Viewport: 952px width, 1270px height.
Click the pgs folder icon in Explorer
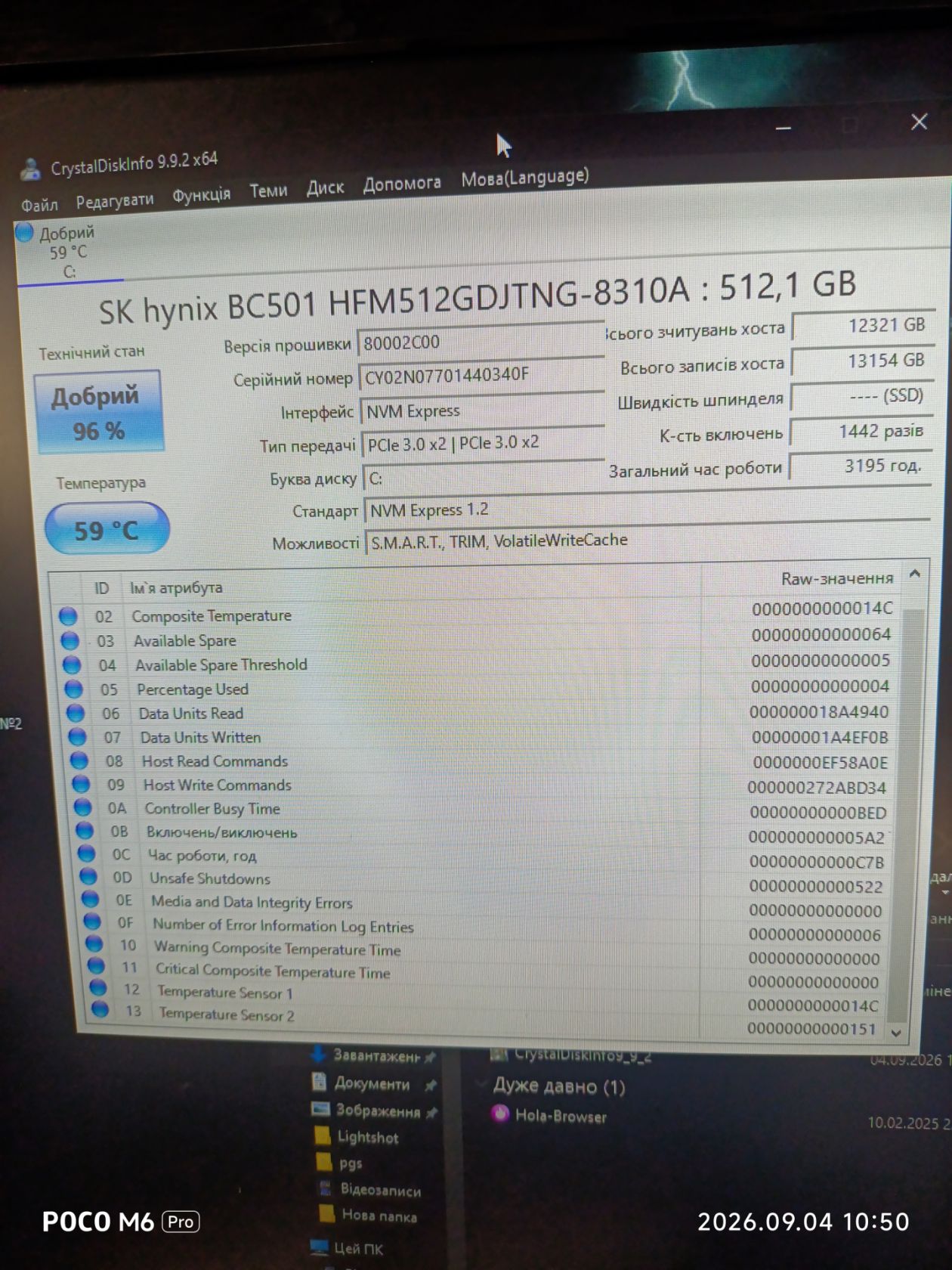(324, 1162)
